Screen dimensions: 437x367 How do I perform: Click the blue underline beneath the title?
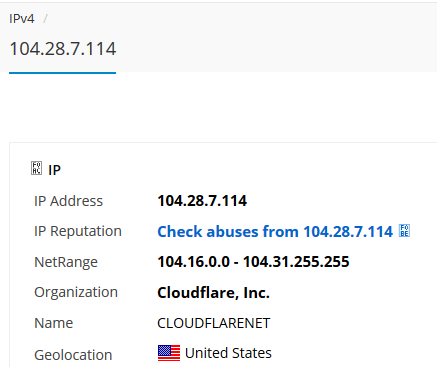[62, 73]
